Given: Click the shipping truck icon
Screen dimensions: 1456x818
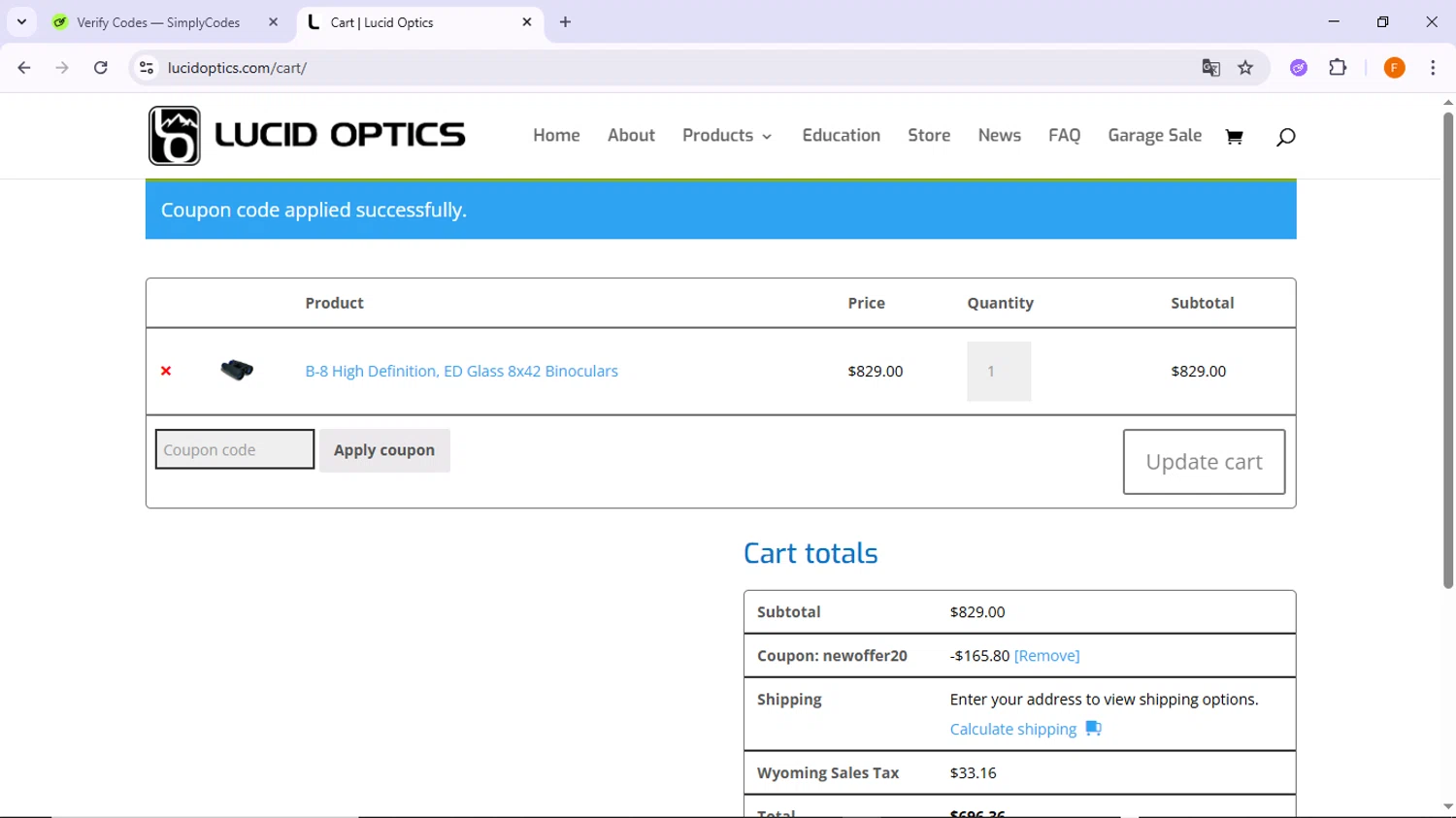Looking at the screenshot, I should [x=1093, y=728].
